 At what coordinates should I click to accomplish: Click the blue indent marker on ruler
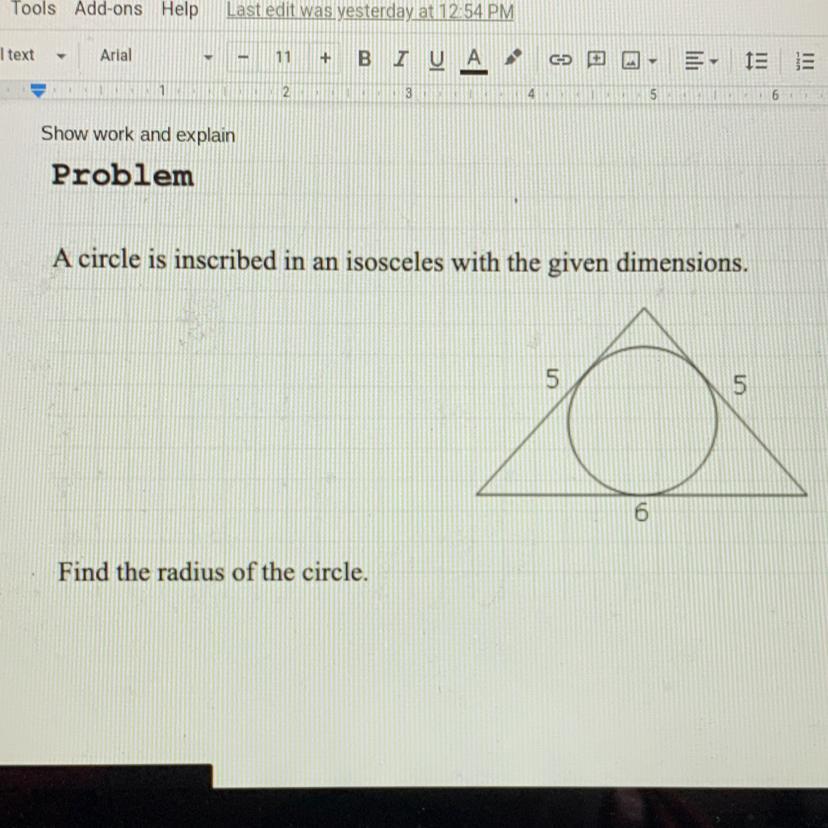pos(38,90)
